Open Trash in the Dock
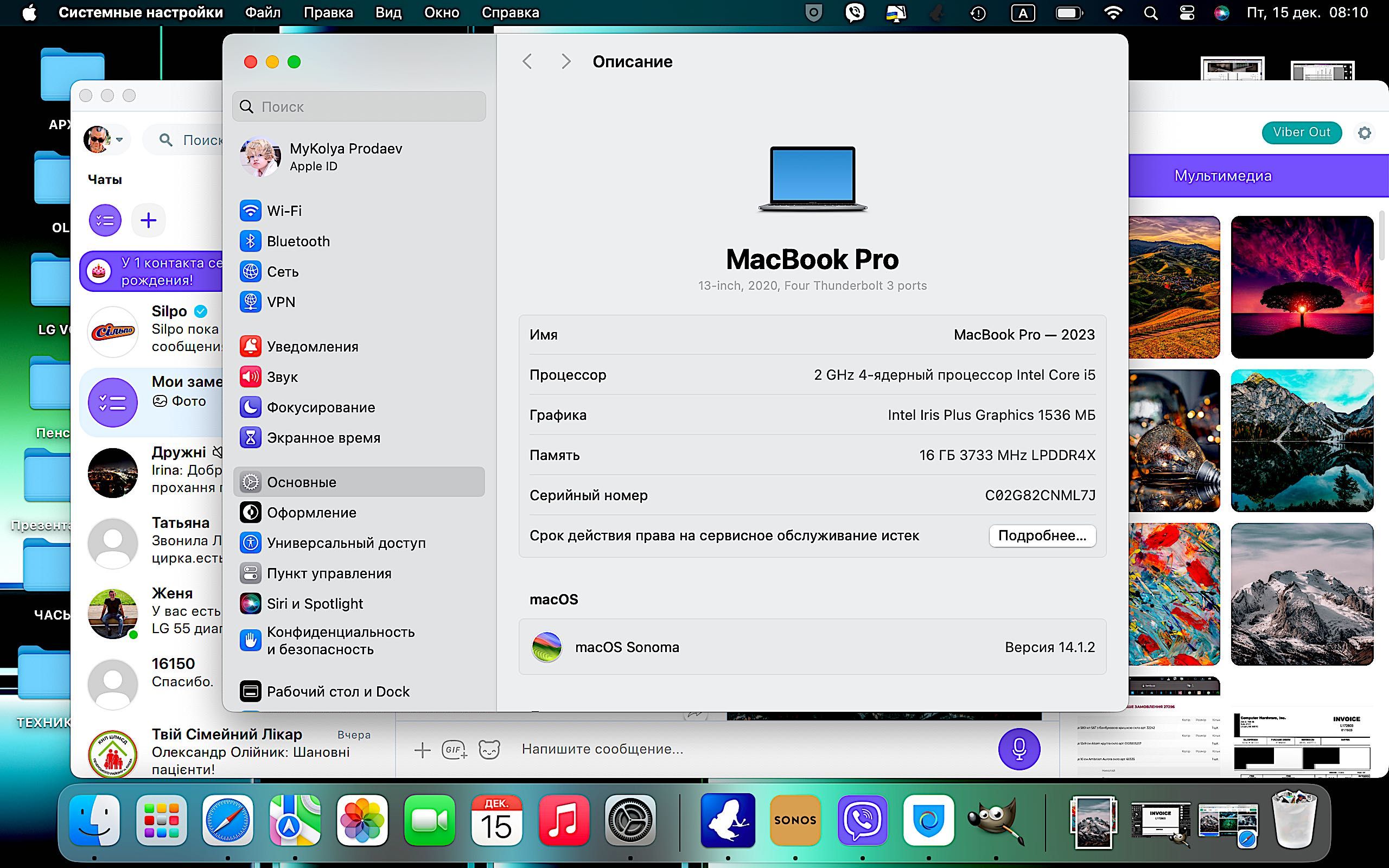The width and height of the screenshot is (1389, 868). click(x=1294, y=821)
